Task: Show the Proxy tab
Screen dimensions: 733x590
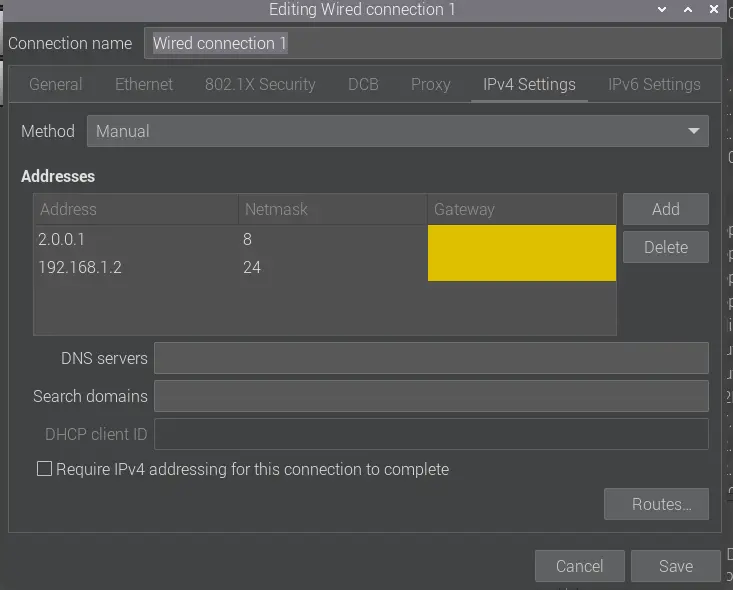Action: (431, 84)
